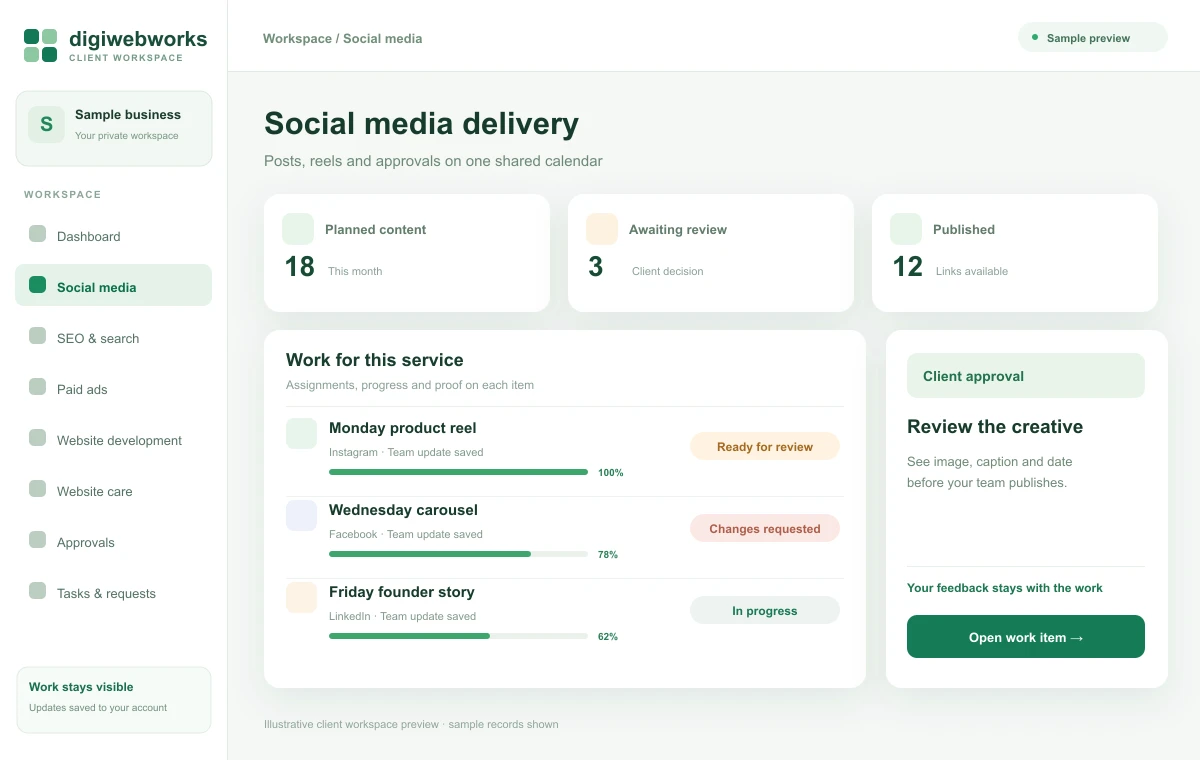Click the Friday founder story title
Screen dimensions: 1200x760
click(402, 592)
